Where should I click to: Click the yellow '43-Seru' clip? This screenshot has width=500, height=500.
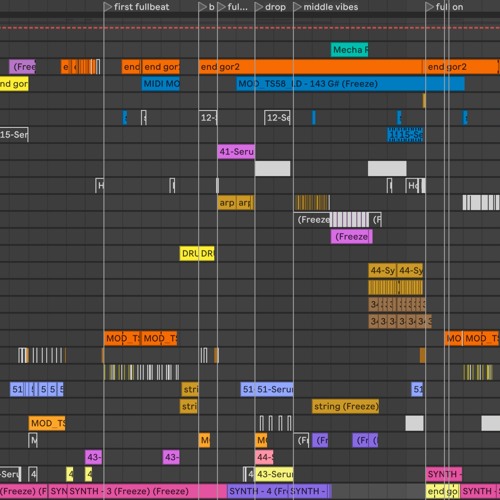click(x=274, y=474)
